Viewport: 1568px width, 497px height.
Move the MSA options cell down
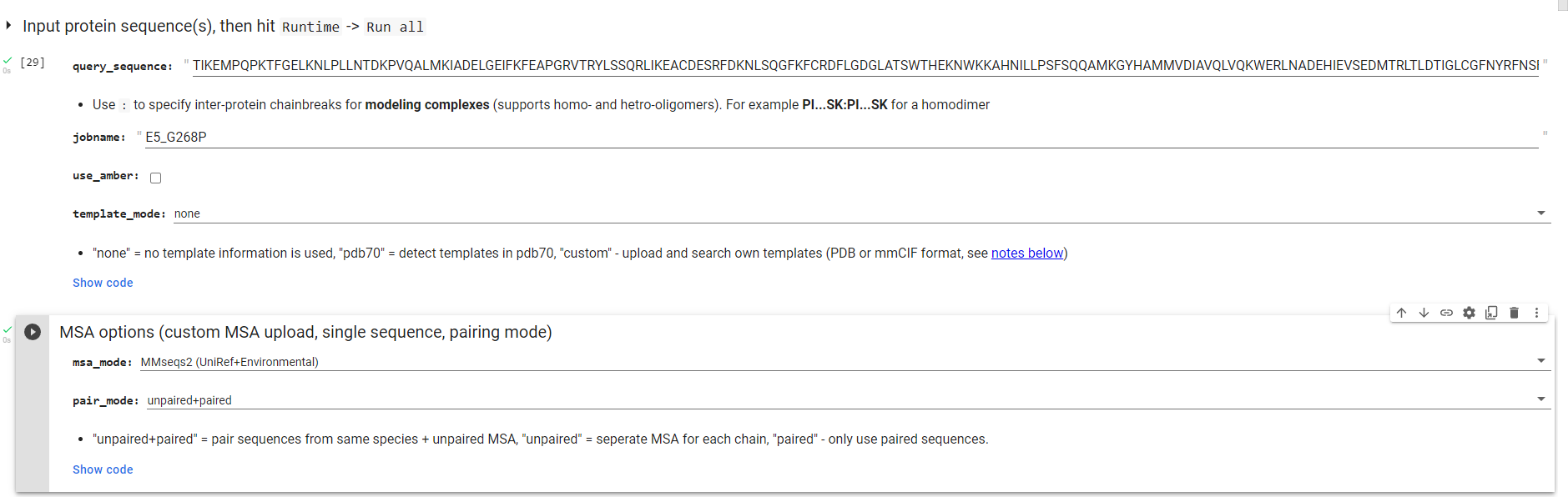(x=1424, y=313)
